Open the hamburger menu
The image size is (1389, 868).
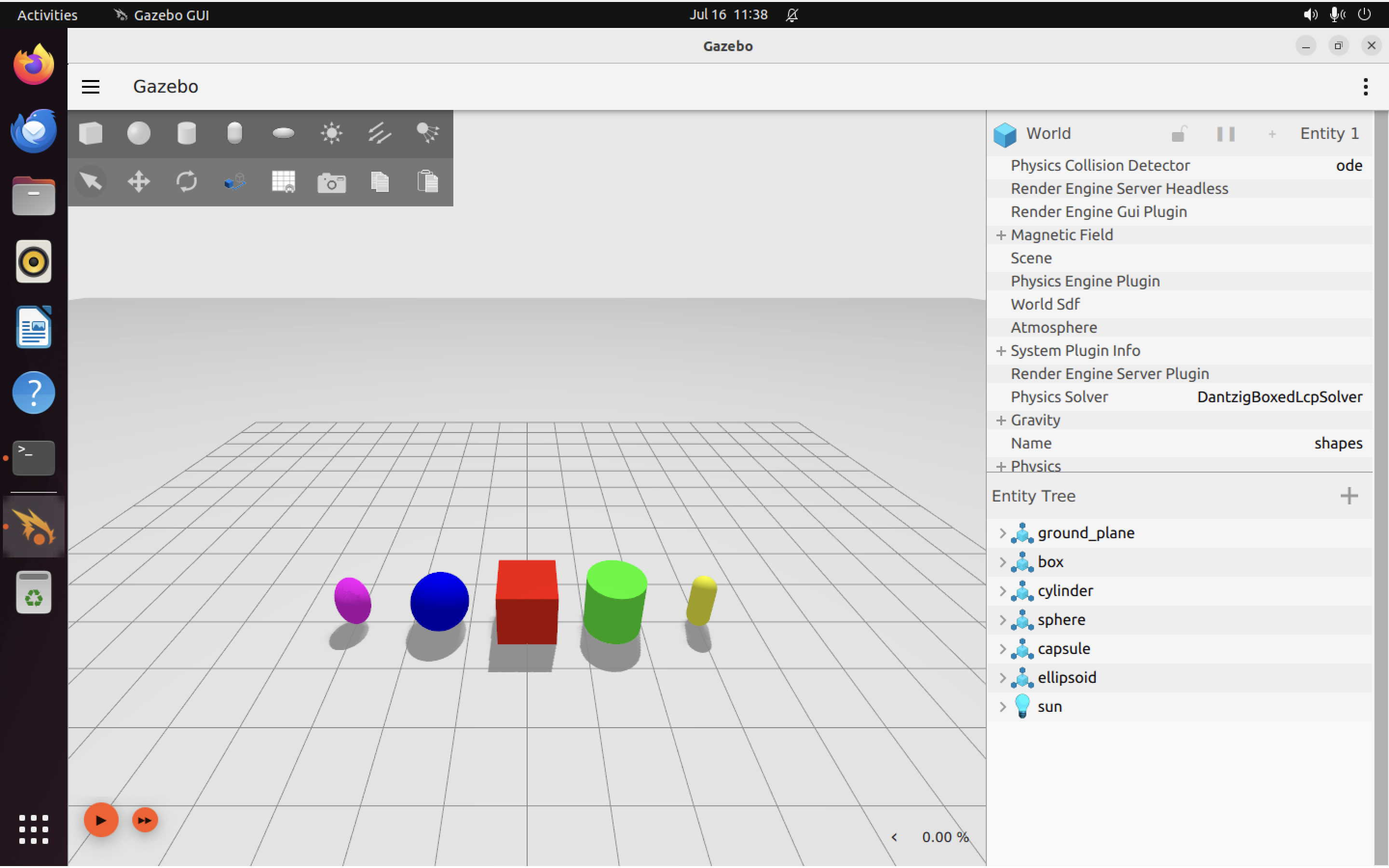tap(91, 87)
